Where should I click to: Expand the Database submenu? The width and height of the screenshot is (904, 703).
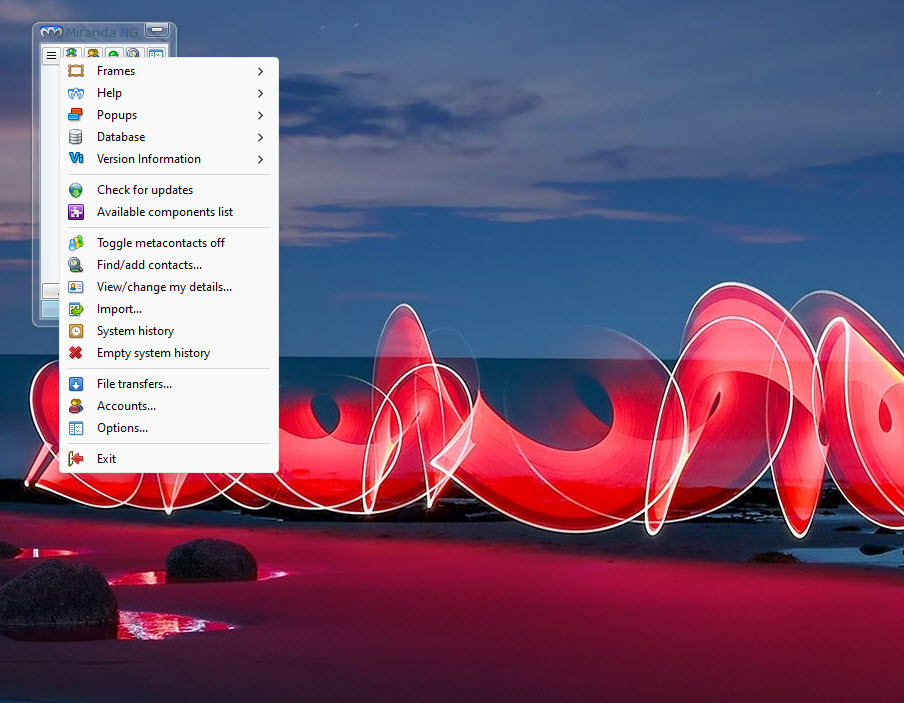(169, 137)
